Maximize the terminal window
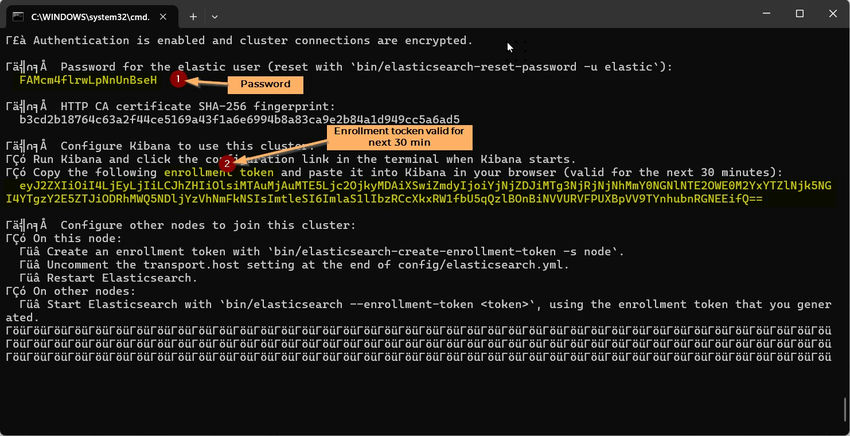 [x=800, y=14]
